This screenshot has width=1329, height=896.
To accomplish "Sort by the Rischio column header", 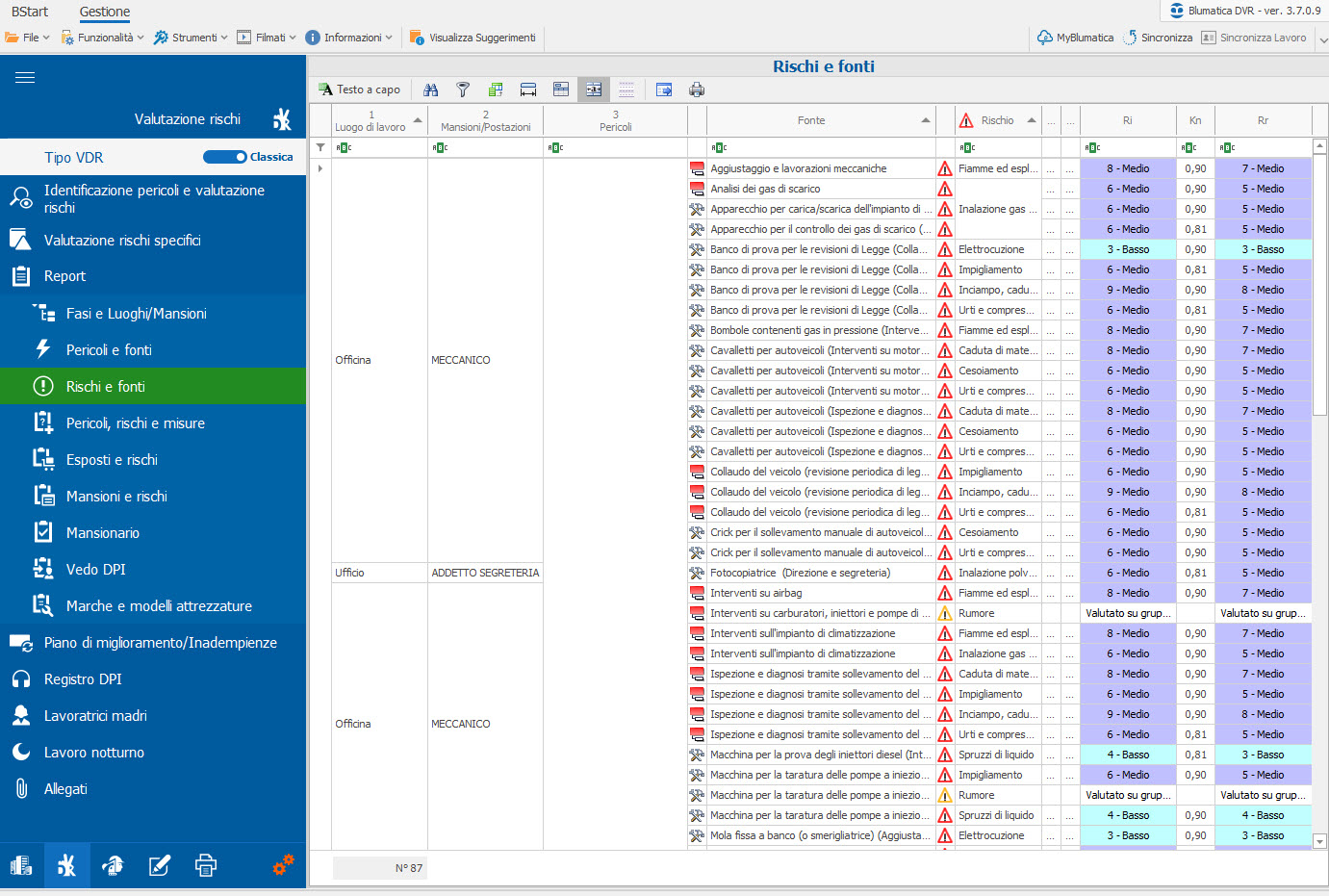I will (x=998, y=120).
